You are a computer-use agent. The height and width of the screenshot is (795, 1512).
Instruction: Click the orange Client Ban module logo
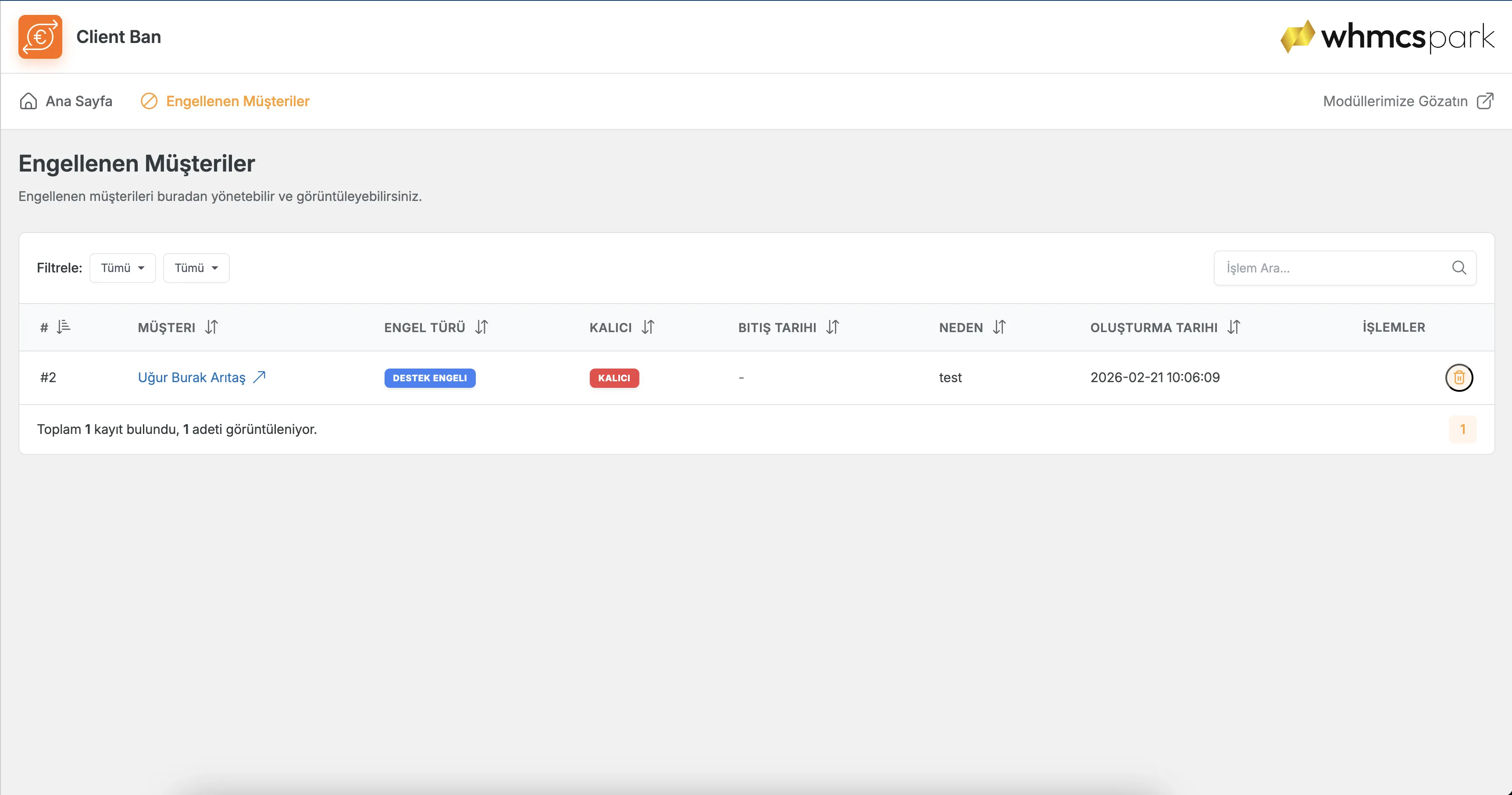pos(40,36)
